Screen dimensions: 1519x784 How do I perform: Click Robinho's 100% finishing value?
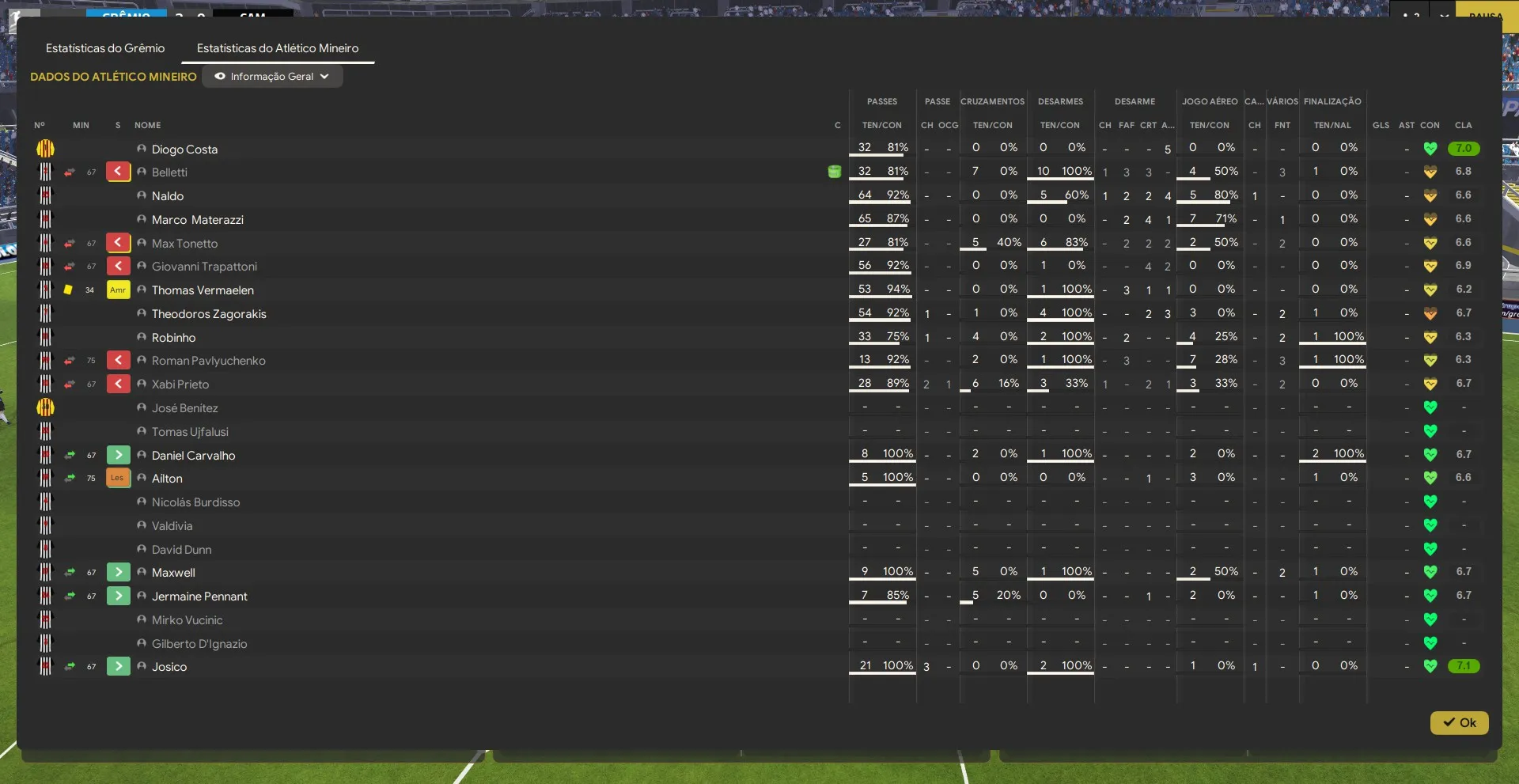pyautogui.click(x=1348, y=336)
